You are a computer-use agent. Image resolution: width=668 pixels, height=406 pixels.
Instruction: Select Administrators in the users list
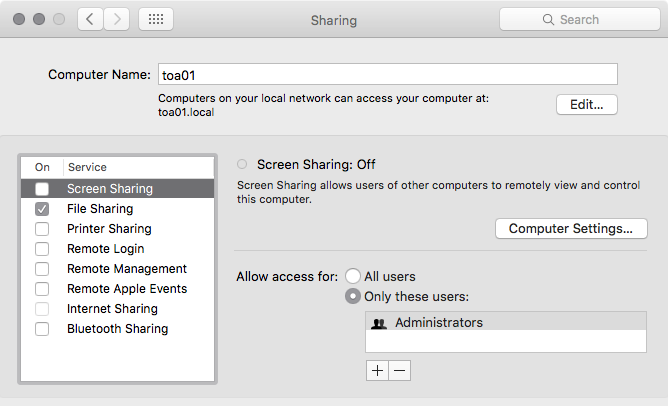point(506,322)
